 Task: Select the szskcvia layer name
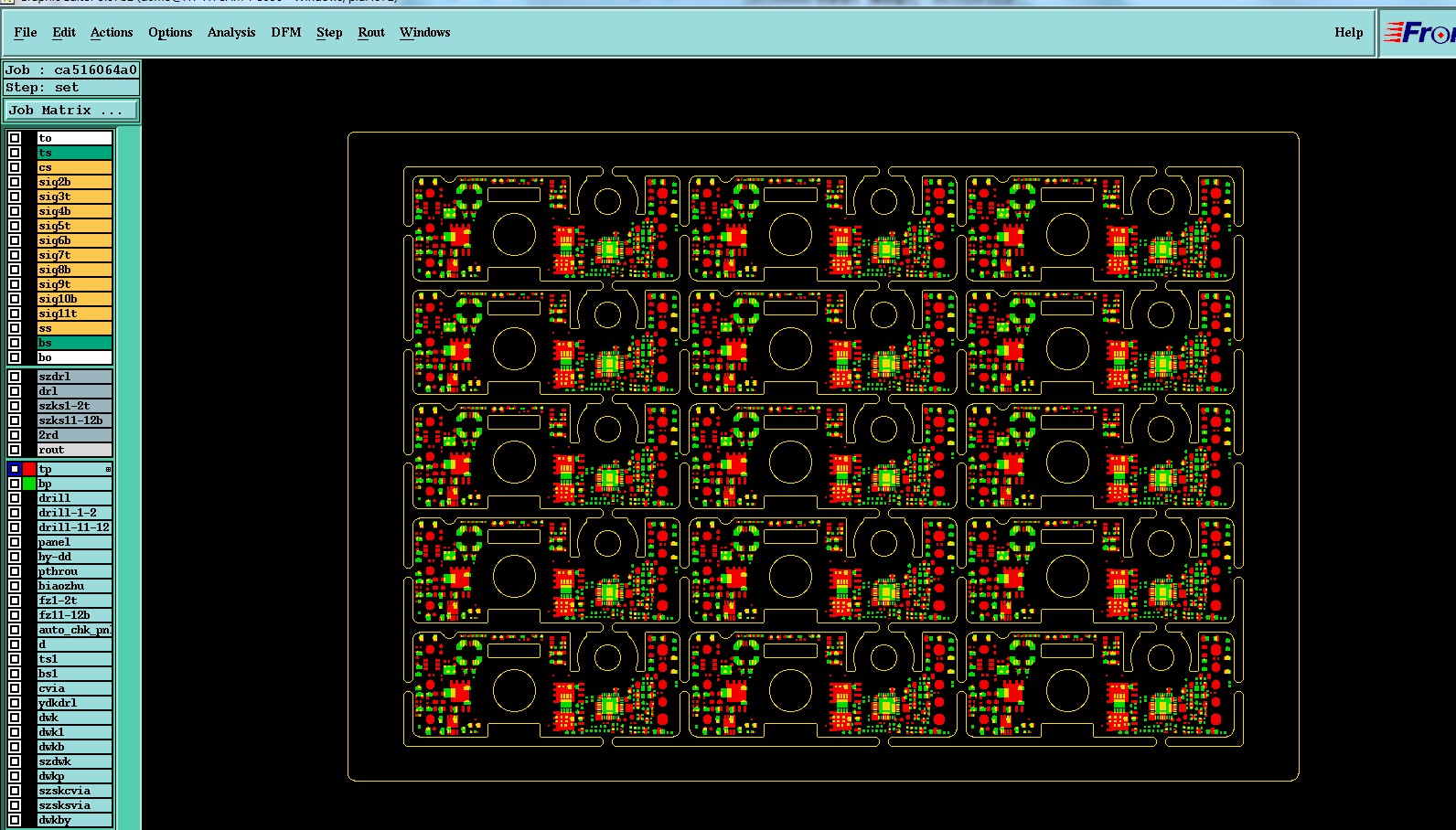point(74,791)
